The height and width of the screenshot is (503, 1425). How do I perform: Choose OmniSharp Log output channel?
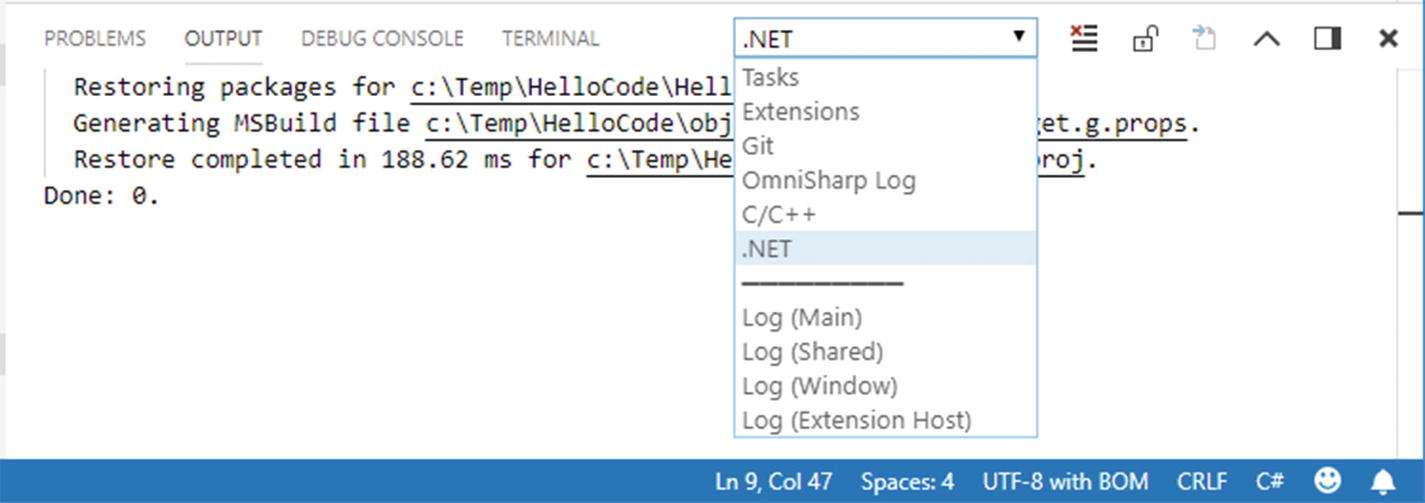tap(828, 181)
